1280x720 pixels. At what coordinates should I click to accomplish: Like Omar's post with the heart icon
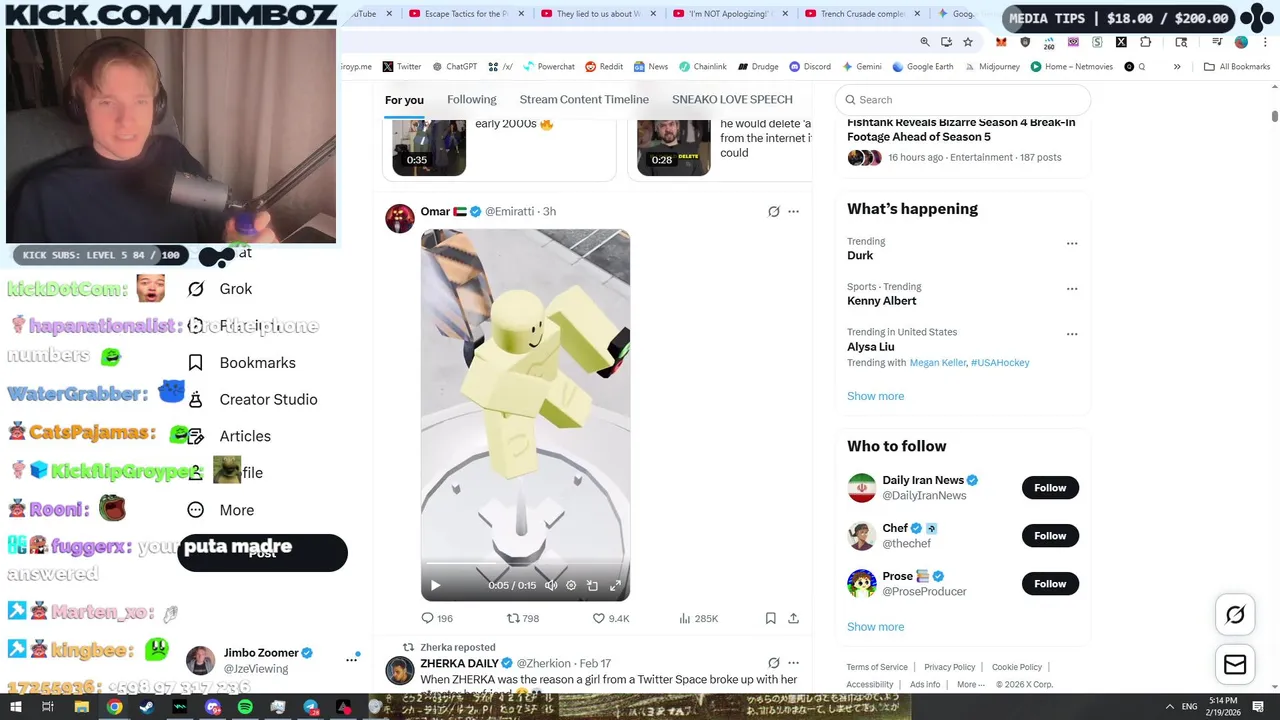tap(599, 618)
